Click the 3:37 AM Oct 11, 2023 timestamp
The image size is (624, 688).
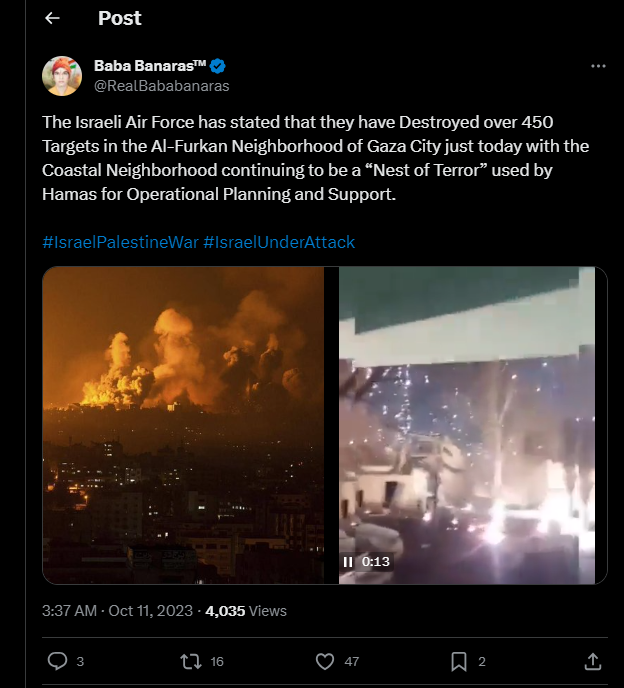pyautogui.click(x=118, y=610)
